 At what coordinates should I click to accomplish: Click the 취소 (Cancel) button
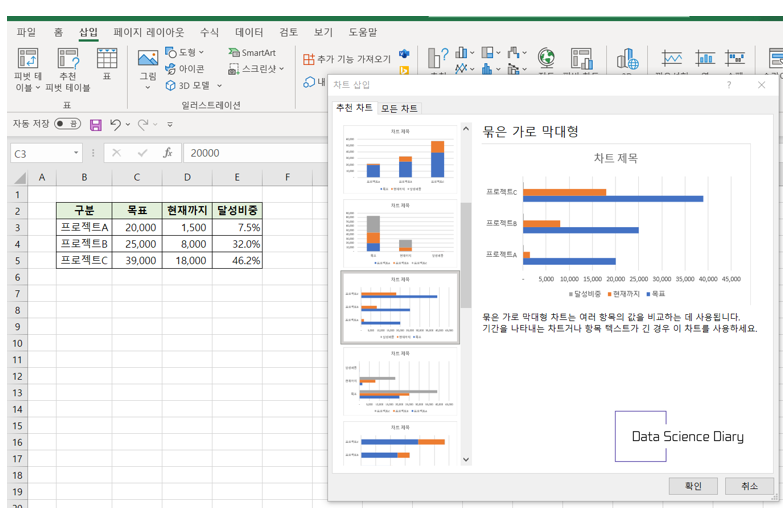tap(750, 486)
